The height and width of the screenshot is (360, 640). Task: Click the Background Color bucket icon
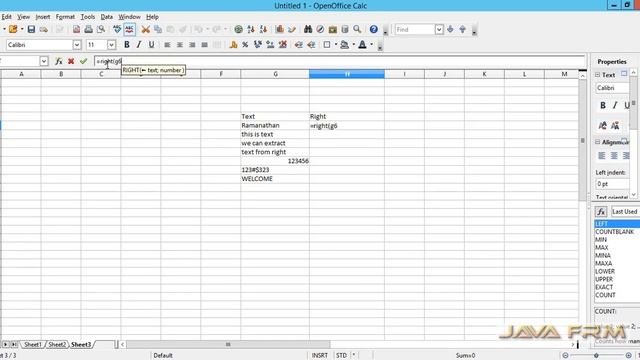coord(344,45)
